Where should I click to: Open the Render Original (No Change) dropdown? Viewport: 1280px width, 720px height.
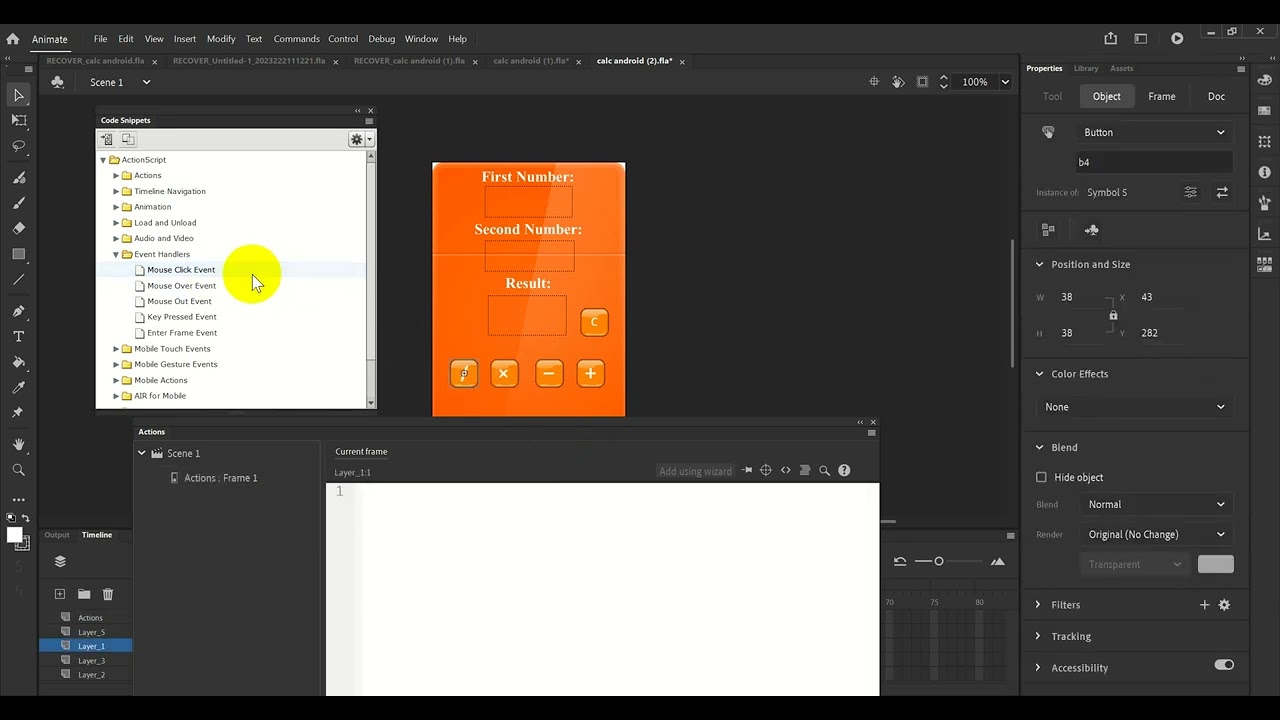pos(1157,534)
